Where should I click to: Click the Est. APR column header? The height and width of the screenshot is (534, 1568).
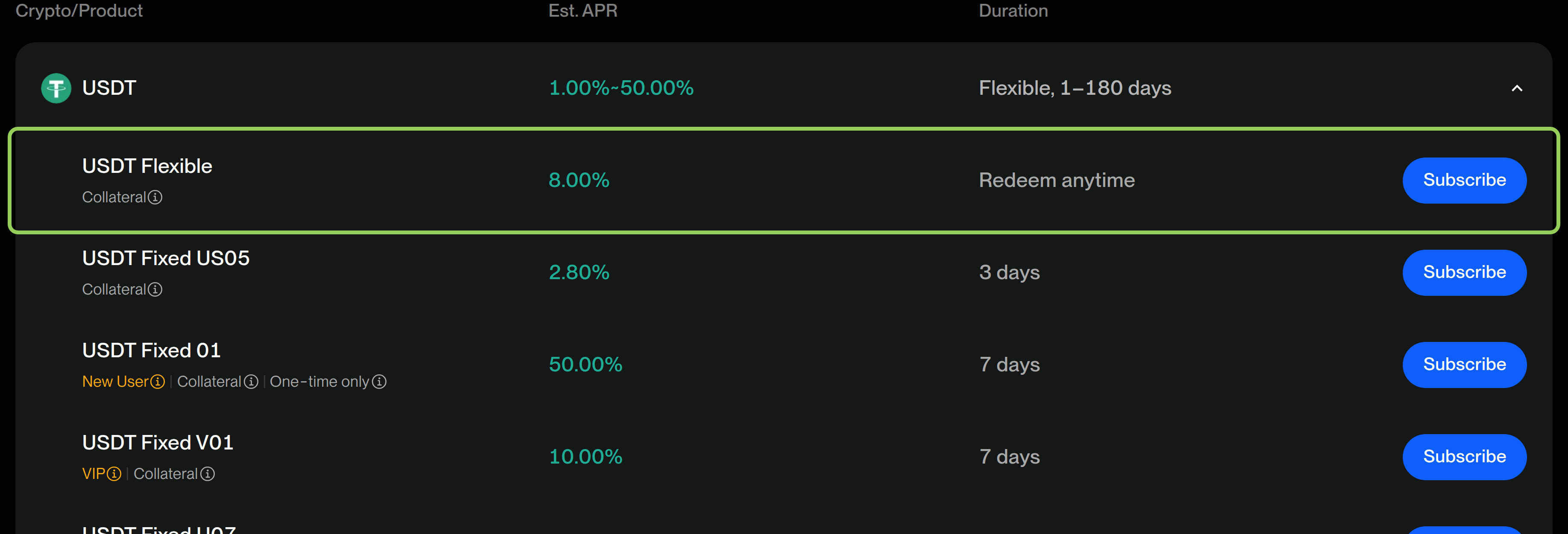[x=582, y=10]
